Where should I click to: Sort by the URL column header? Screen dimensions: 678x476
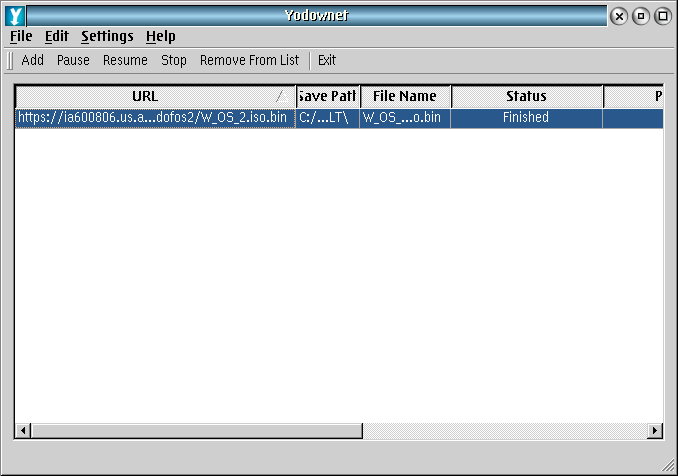click(145, 96)
